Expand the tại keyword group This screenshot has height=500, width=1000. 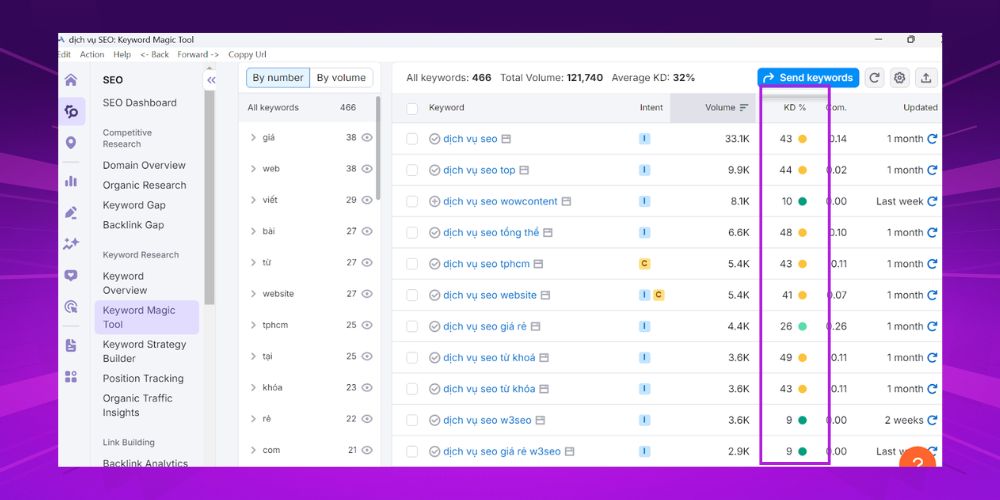(x=253, y=356)
